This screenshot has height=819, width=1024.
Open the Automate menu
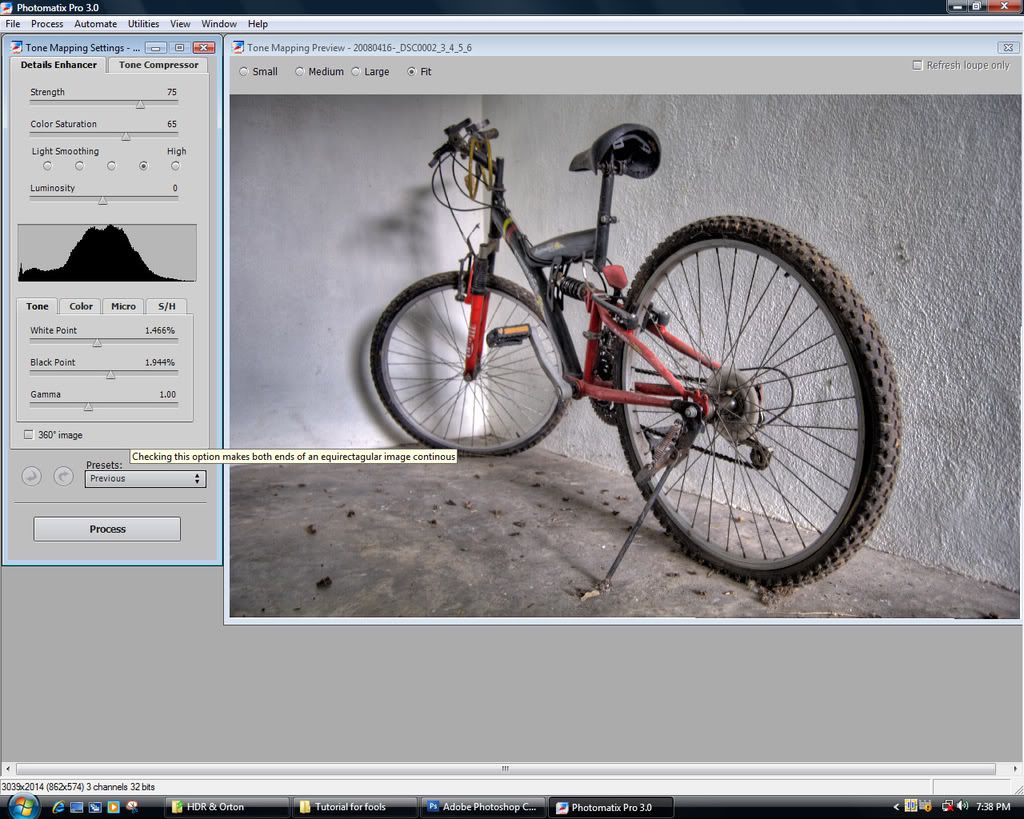[x=95, y=23]
